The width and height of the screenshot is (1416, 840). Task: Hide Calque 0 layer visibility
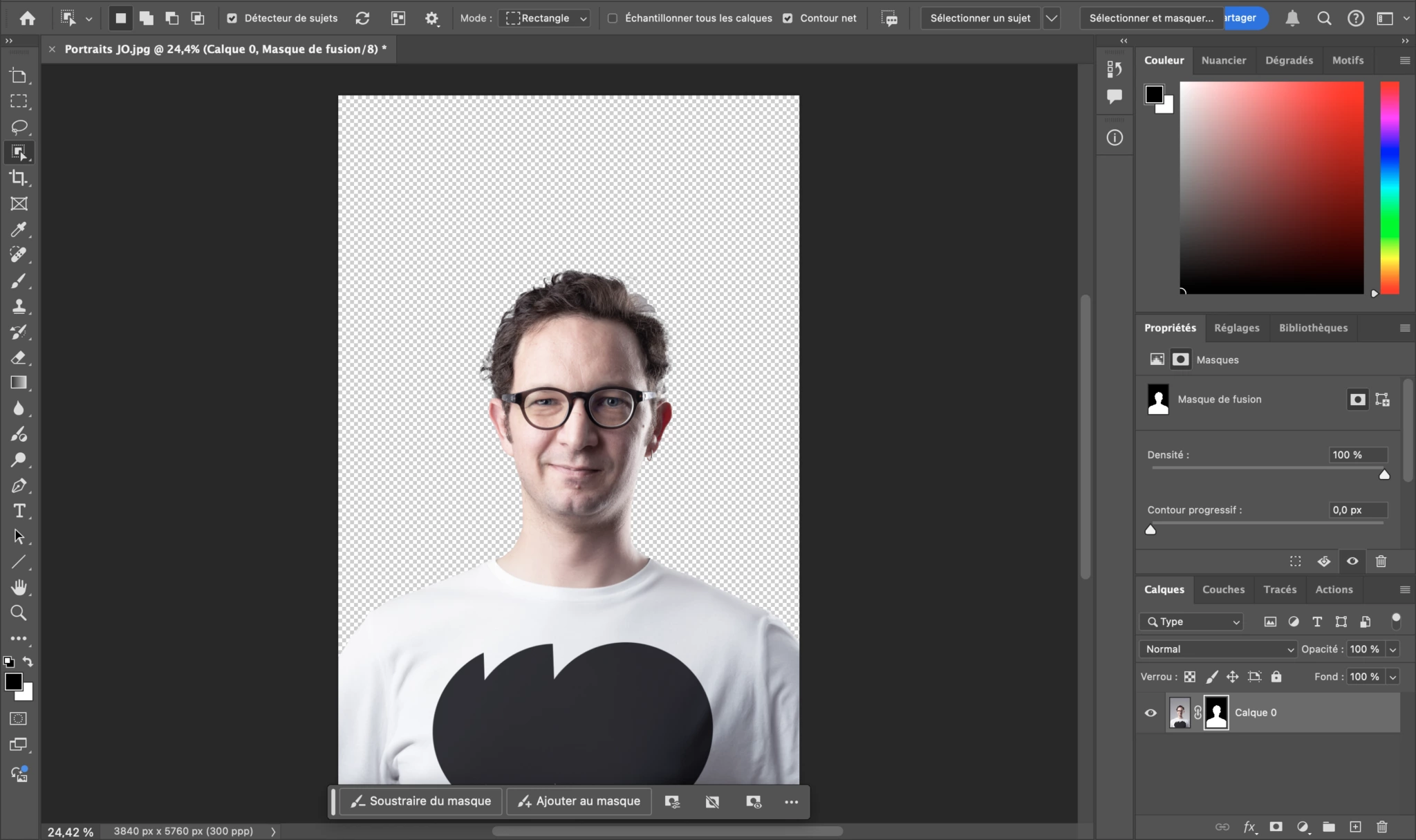1150,713
